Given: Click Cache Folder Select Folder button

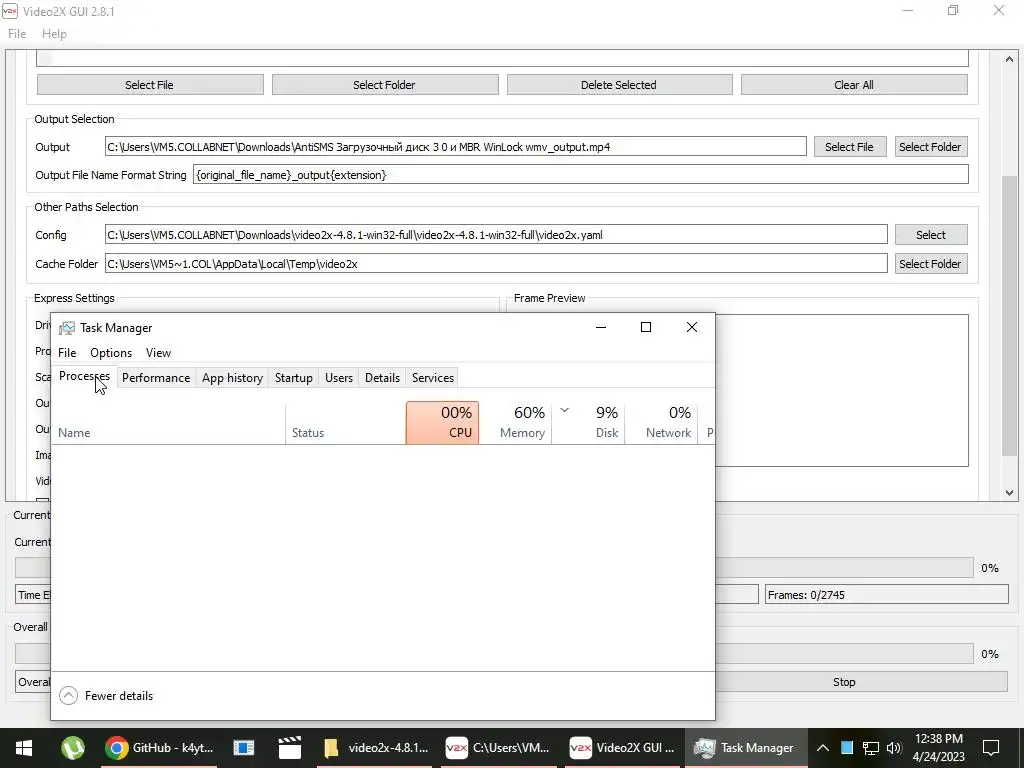Looking at the screenshot, I should [931, 264].
